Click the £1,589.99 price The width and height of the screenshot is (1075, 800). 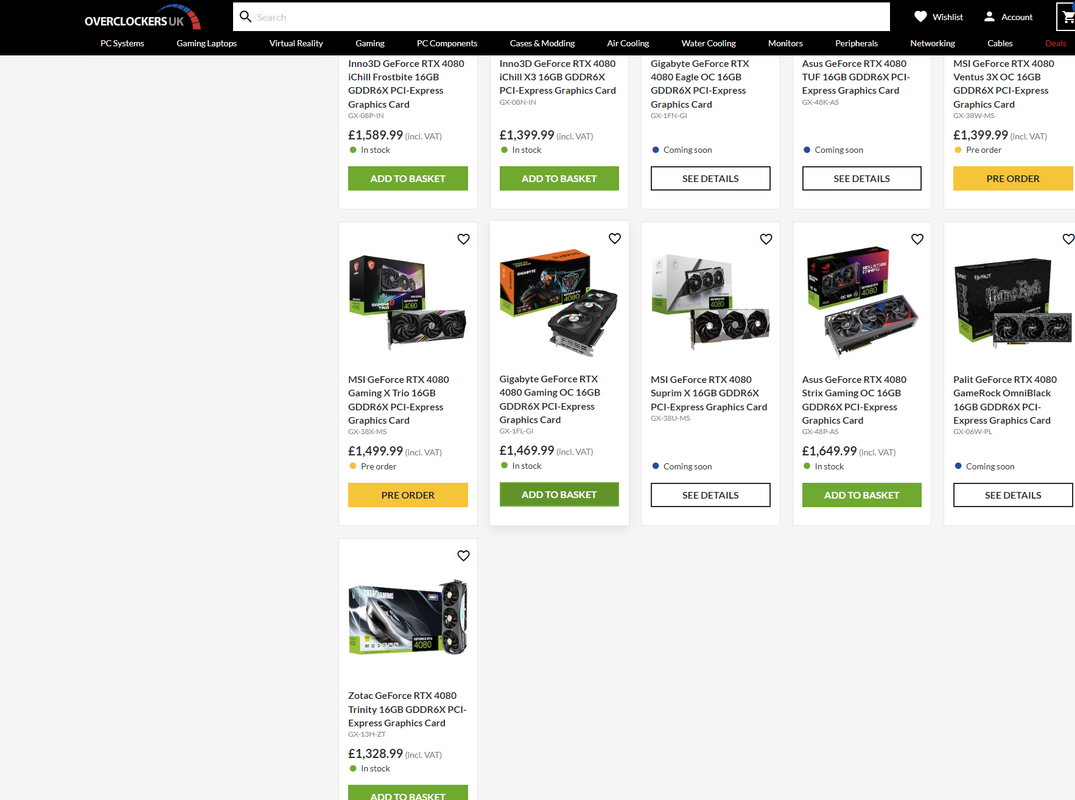pos(376,135)
